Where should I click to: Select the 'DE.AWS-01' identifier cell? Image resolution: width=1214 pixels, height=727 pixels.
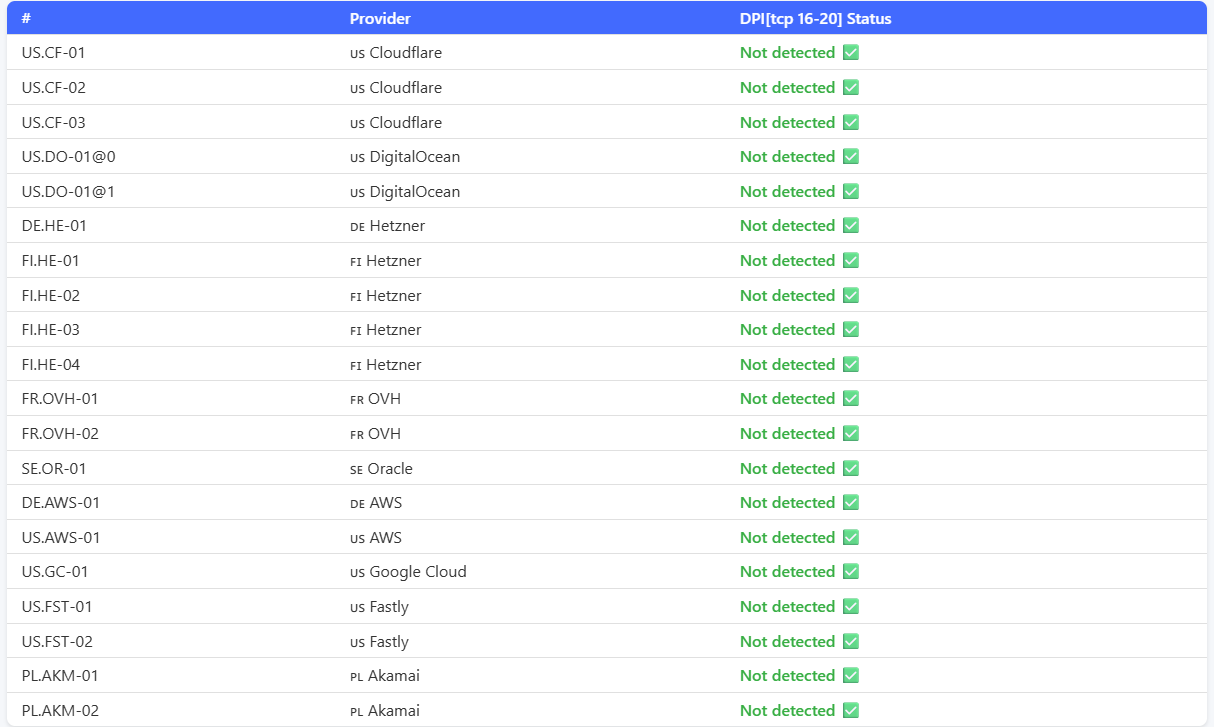coord(61,503)
